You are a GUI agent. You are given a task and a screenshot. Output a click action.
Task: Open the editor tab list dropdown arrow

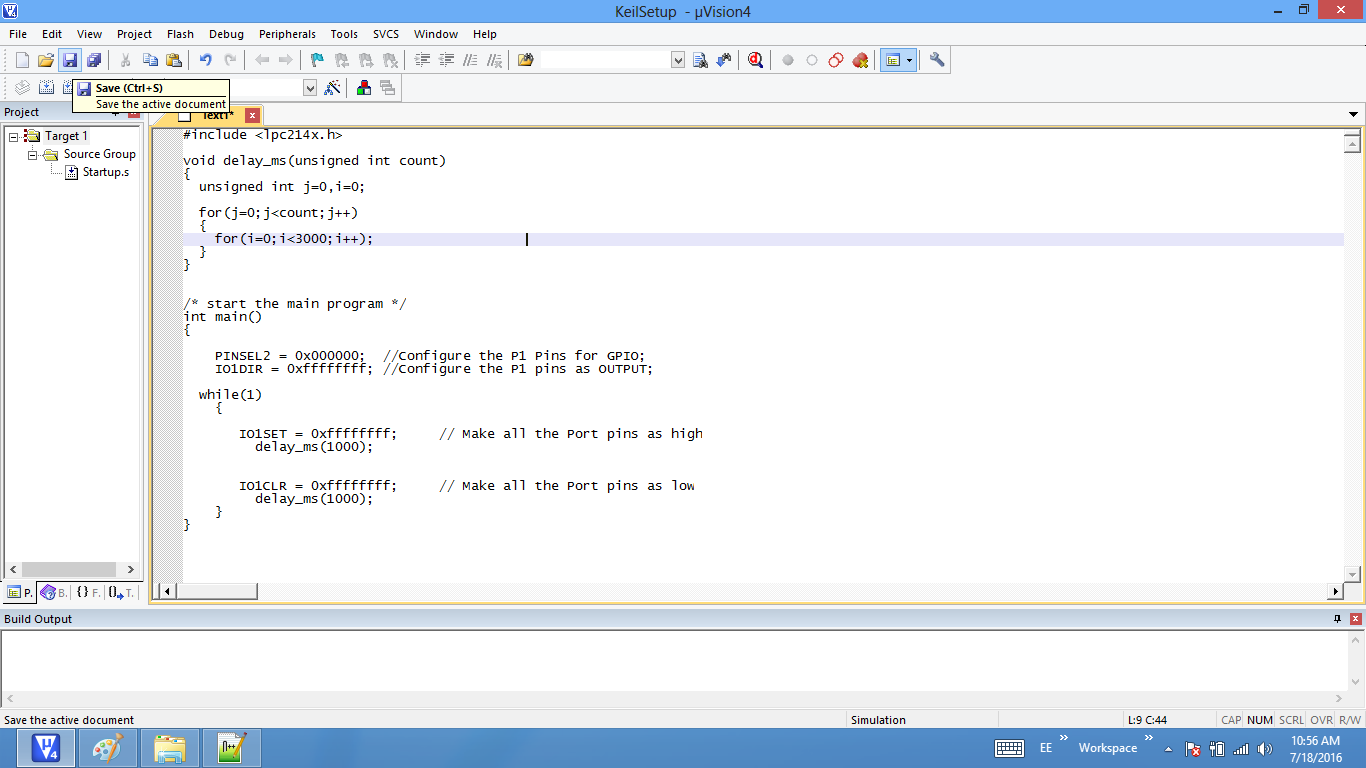coord(1354,115)
